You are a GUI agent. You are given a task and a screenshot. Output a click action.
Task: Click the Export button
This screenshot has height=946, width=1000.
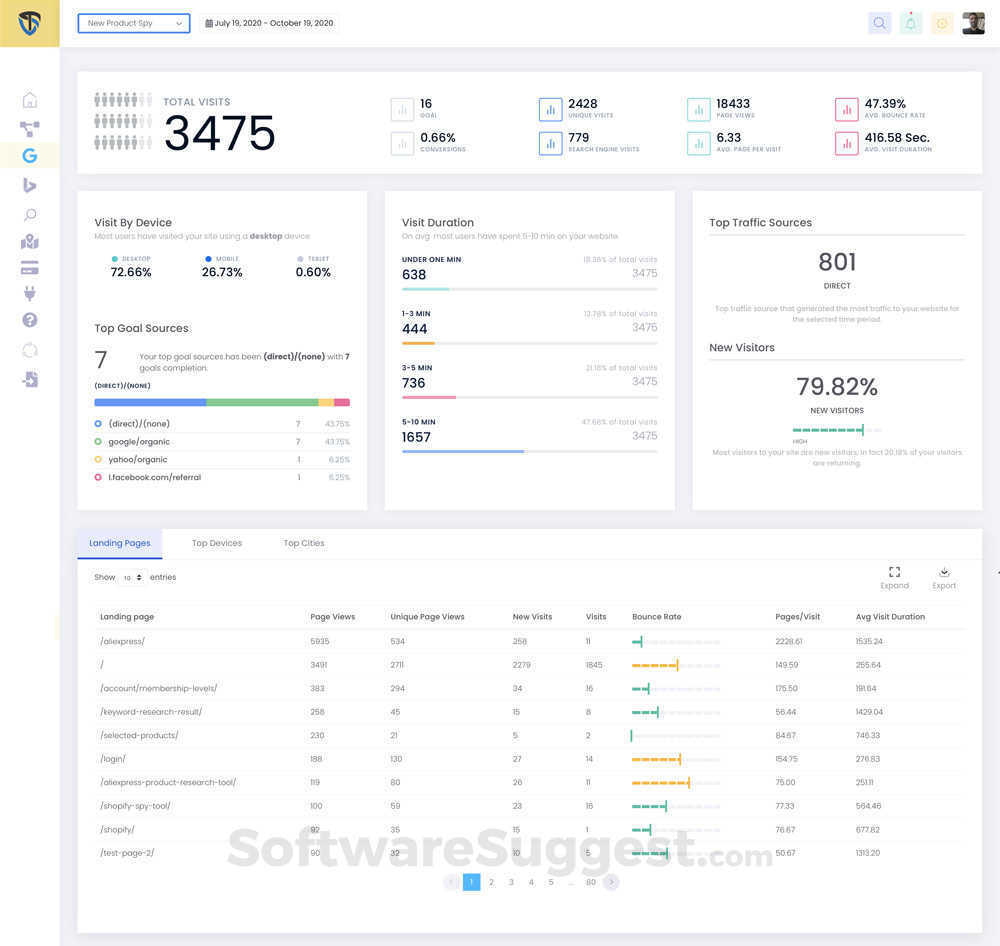(944, 577)
